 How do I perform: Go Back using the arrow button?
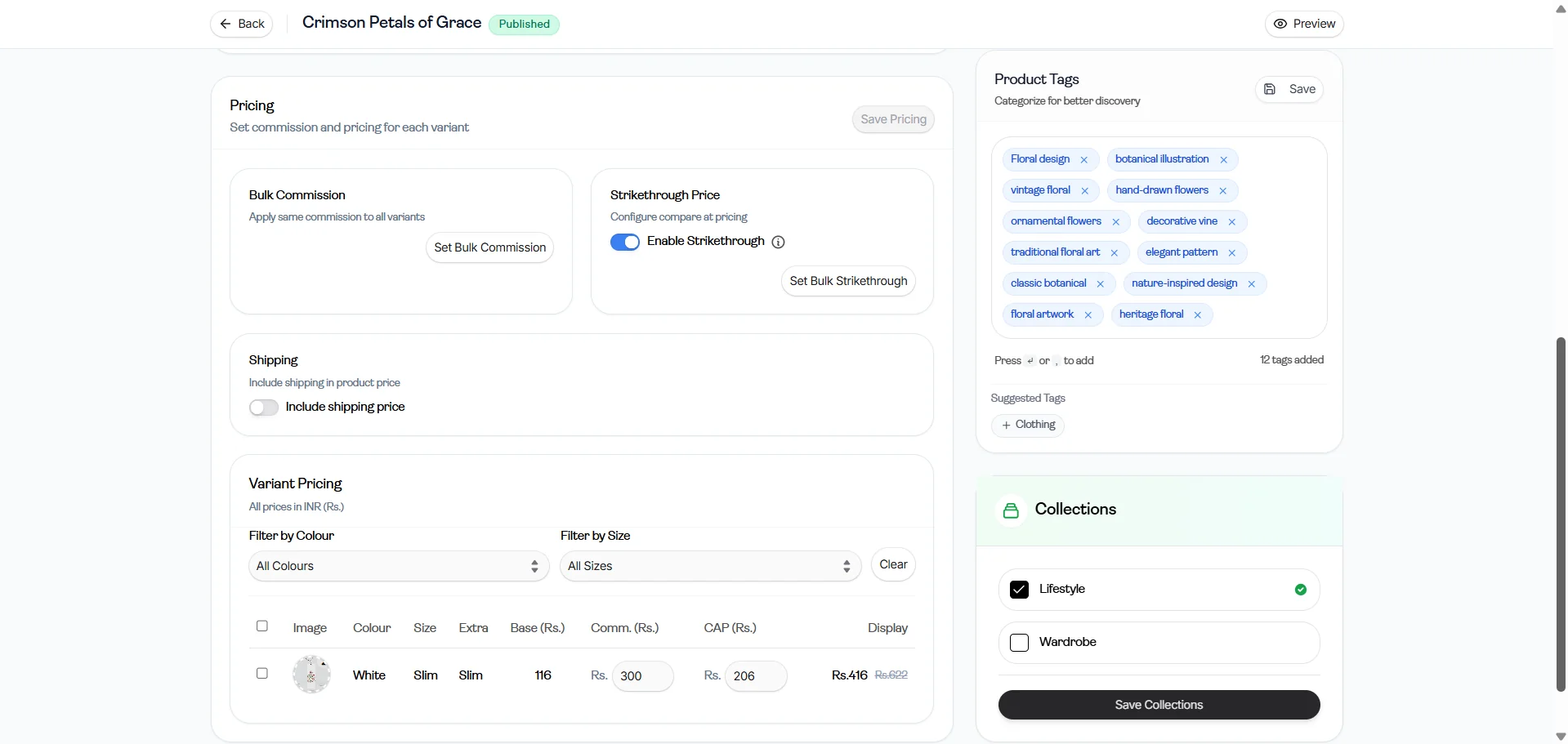click(x=242, y=24)
